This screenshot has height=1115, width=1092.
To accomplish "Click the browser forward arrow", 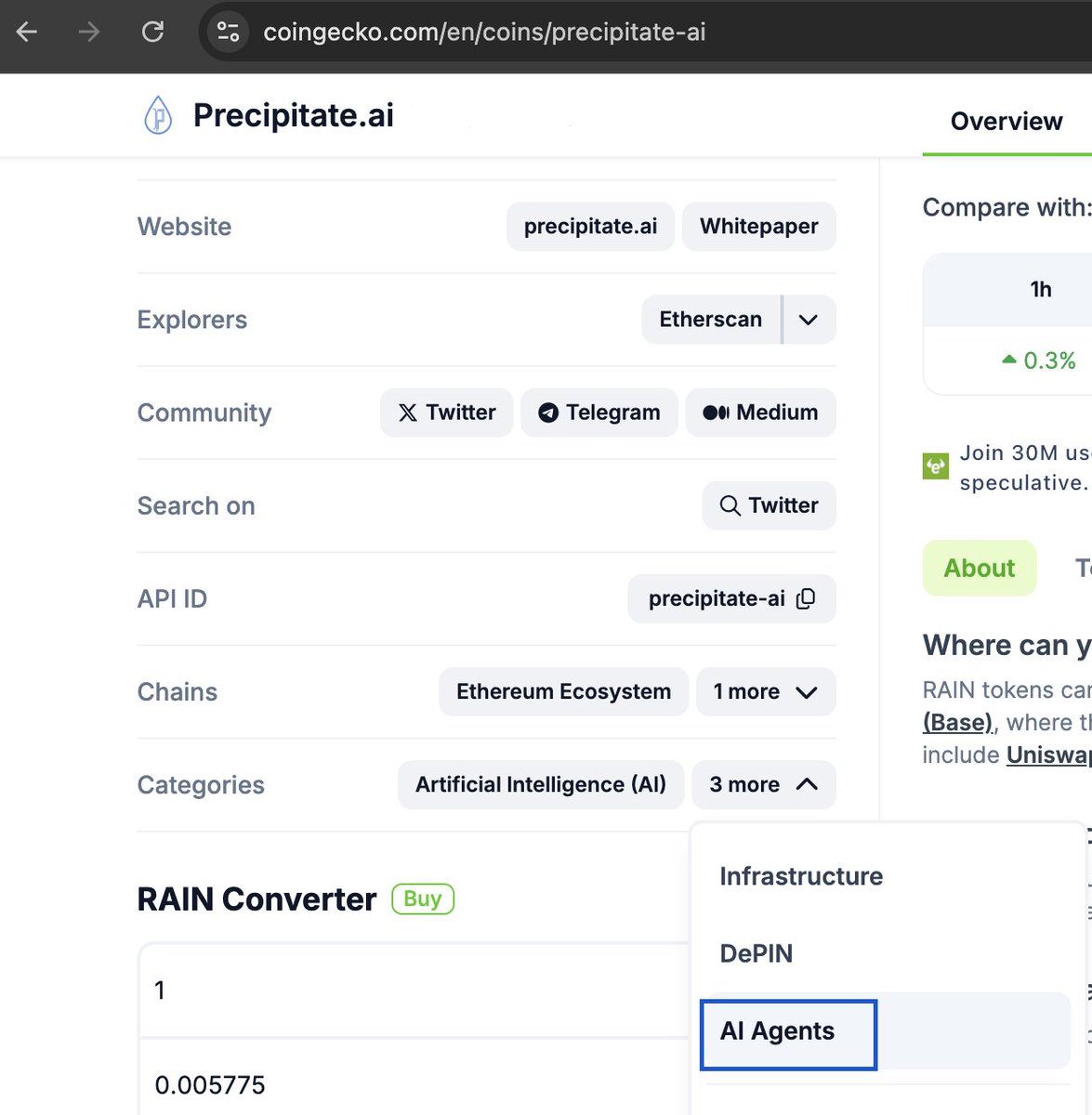I will [x=89, y=32].
